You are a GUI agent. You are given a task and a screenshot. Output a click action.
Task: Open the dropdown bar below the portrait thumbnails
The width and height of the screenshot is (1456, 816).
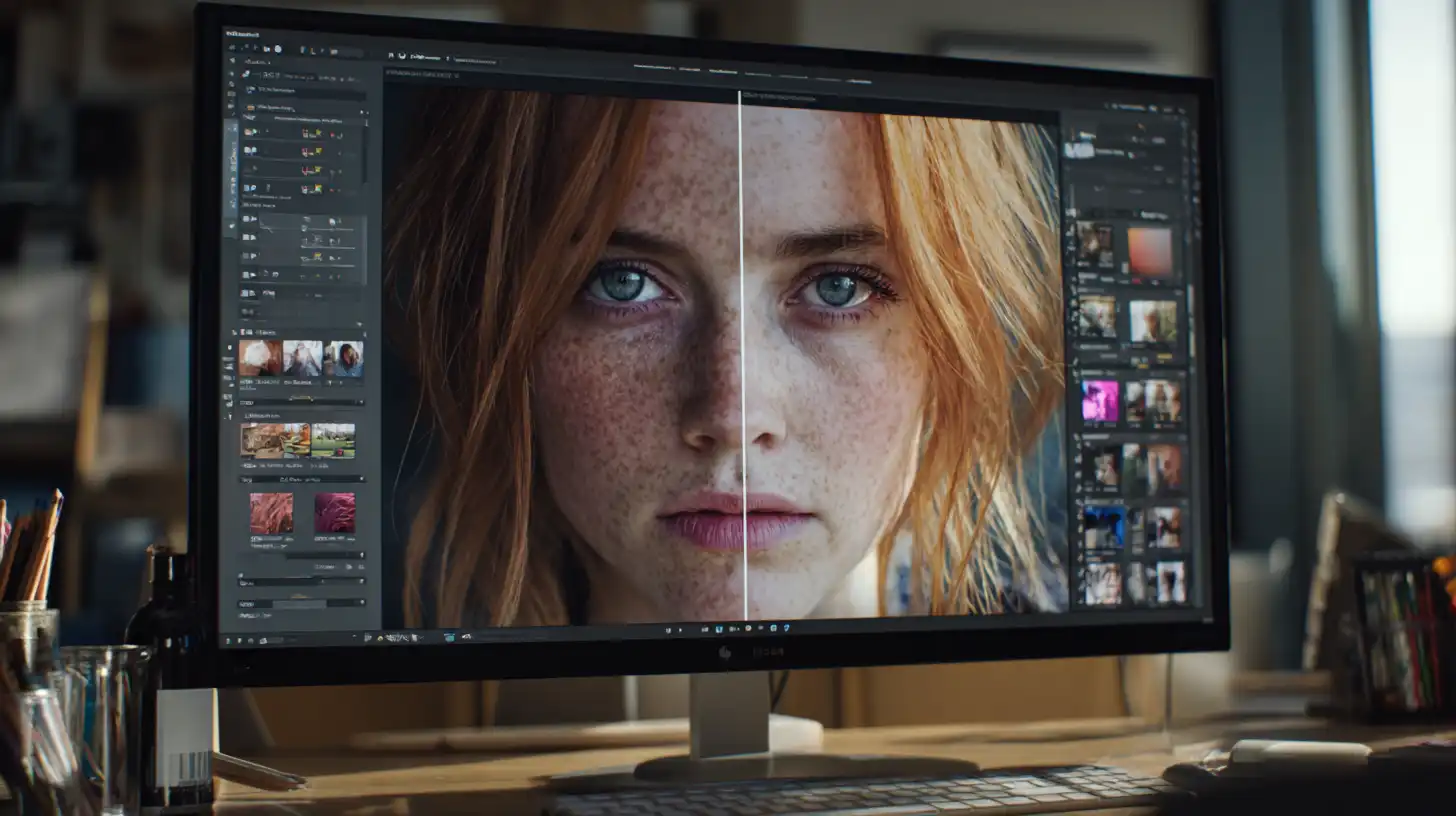point(301,402)
